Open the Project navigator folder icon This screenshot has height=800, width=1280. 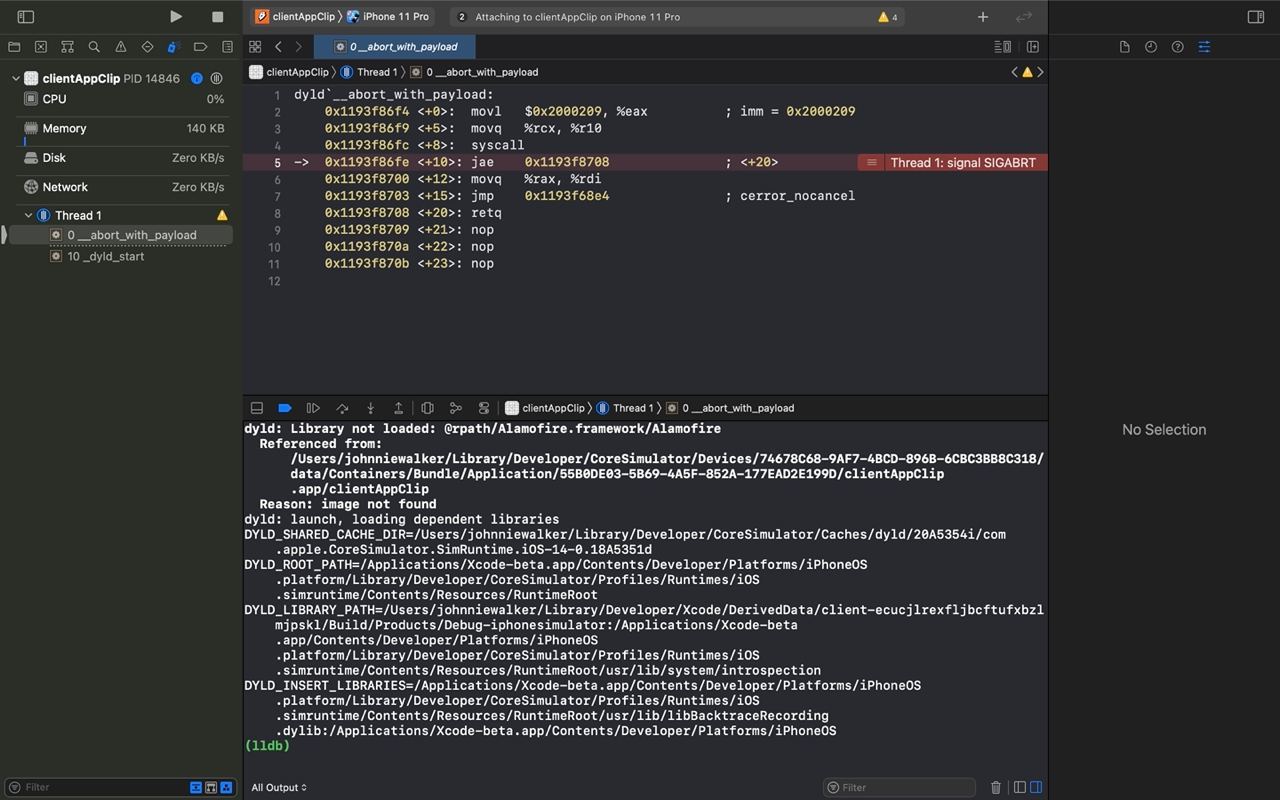coord(14,47)
